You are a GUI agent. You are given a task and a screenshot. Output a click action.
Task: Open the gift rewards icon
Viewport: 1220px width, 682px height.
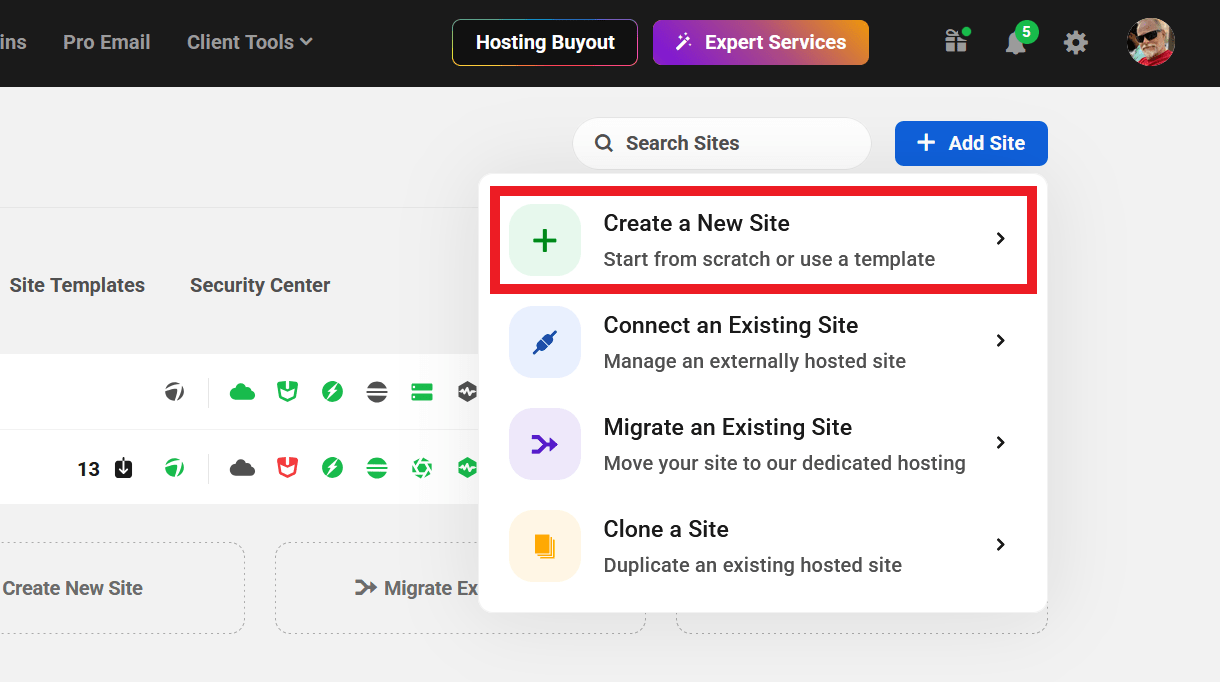click(956, 42)
